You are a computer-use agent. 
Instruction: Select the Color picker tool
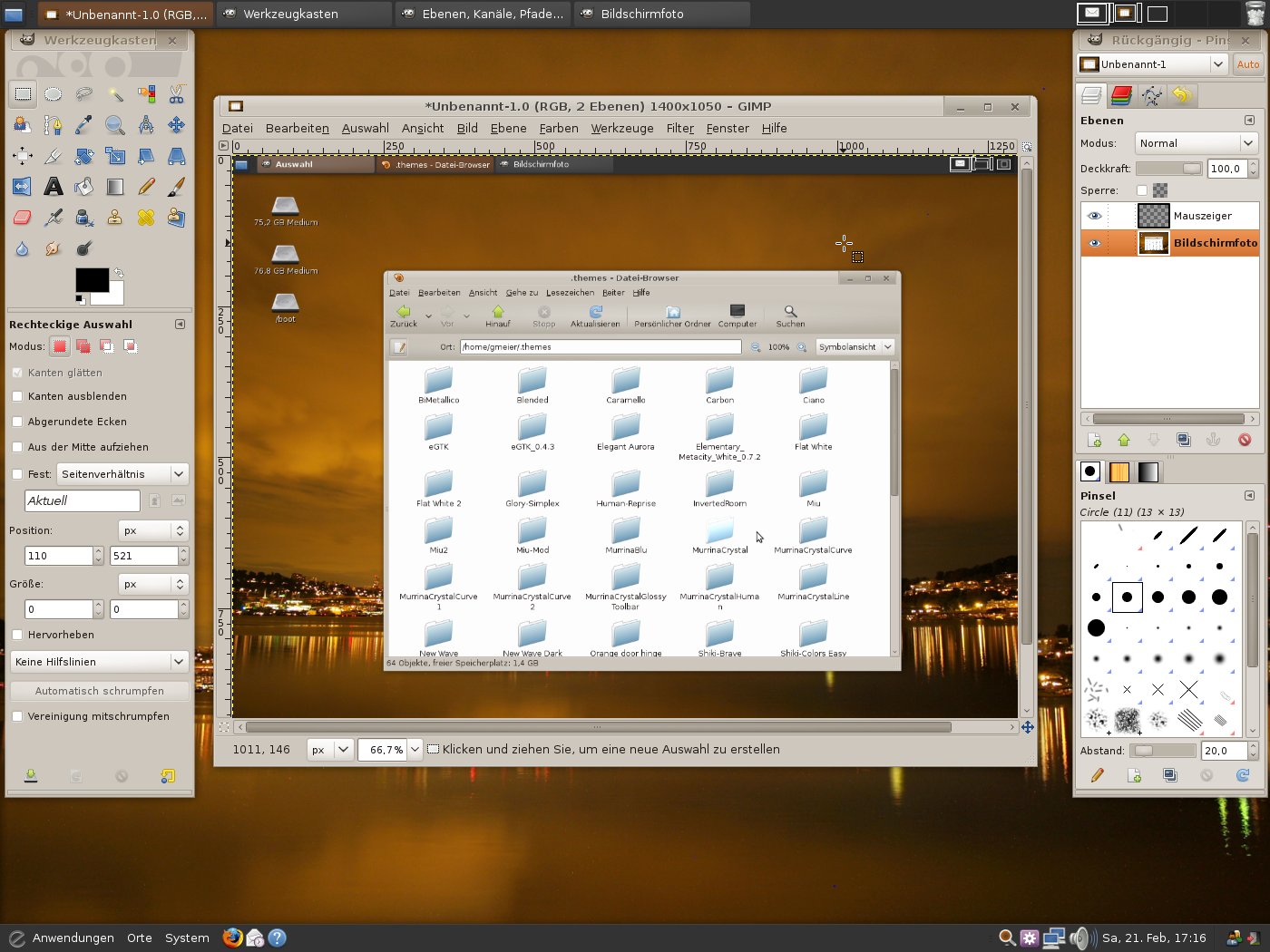84,124
